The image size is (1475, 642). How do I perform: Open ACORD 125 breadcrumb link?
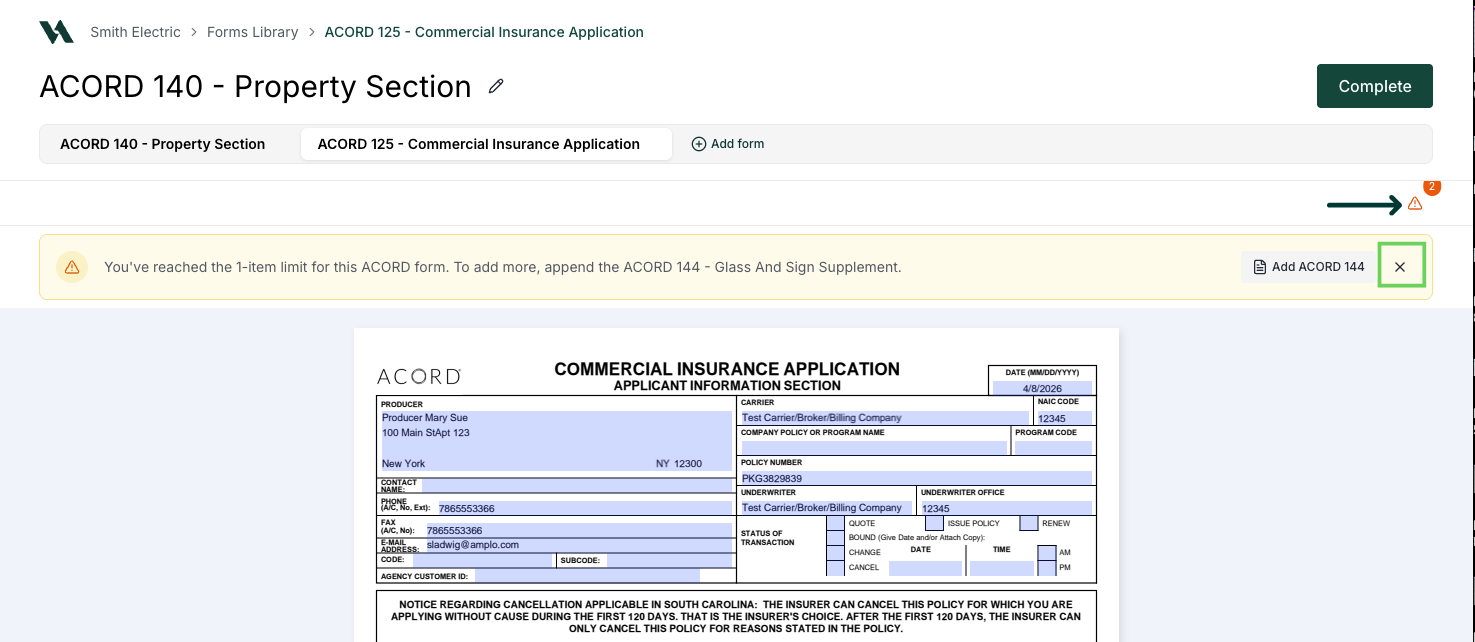[x=484, y=32]
